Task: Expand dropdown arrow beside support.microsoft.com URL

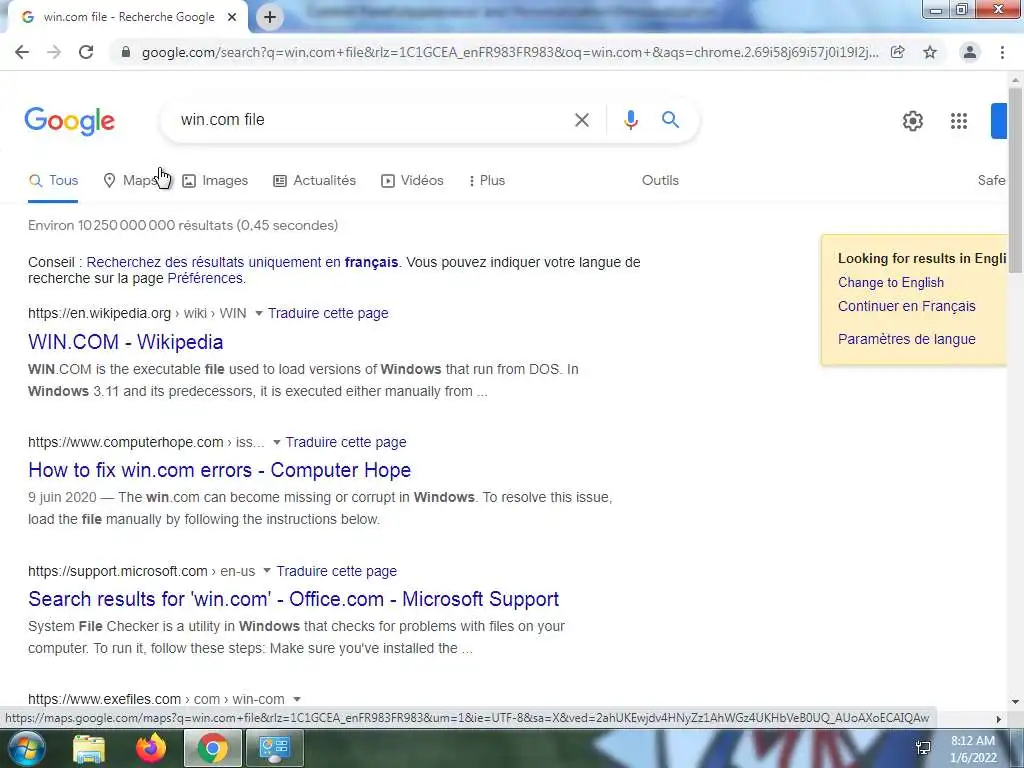Action: point(266,571)
